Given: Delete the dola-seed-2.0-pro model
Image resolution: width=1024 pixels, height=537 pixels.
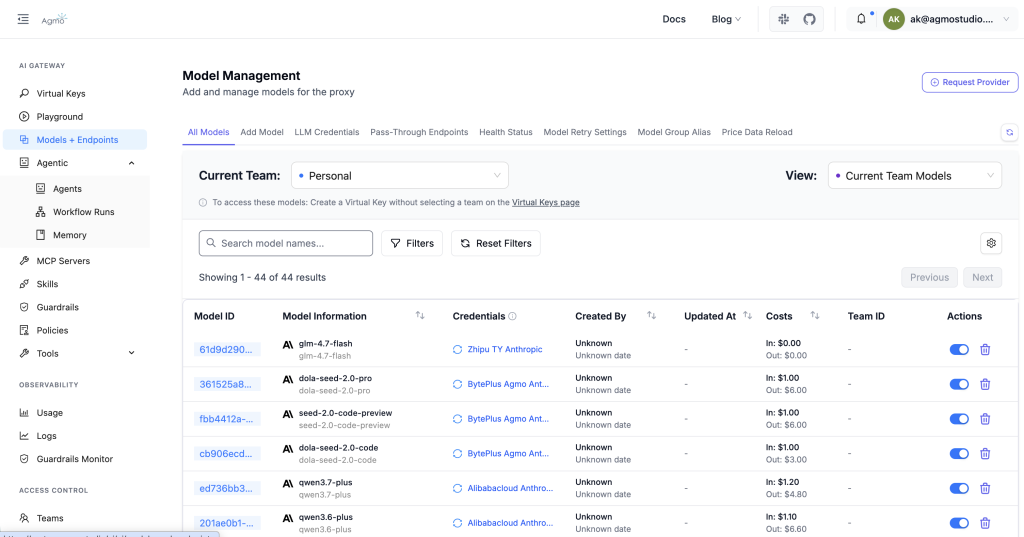Looking at the screenshot, I should (x=985, y=384).
